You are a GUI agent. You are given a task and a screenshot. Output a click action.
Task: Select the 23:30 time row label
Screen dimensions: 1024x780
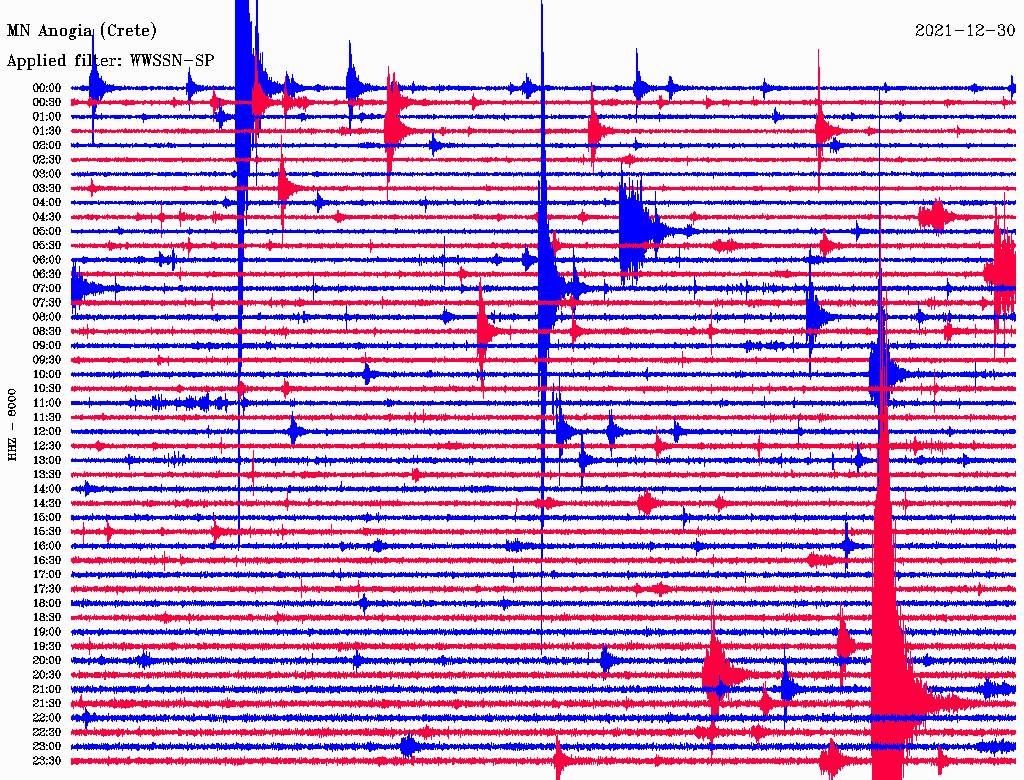47,761
